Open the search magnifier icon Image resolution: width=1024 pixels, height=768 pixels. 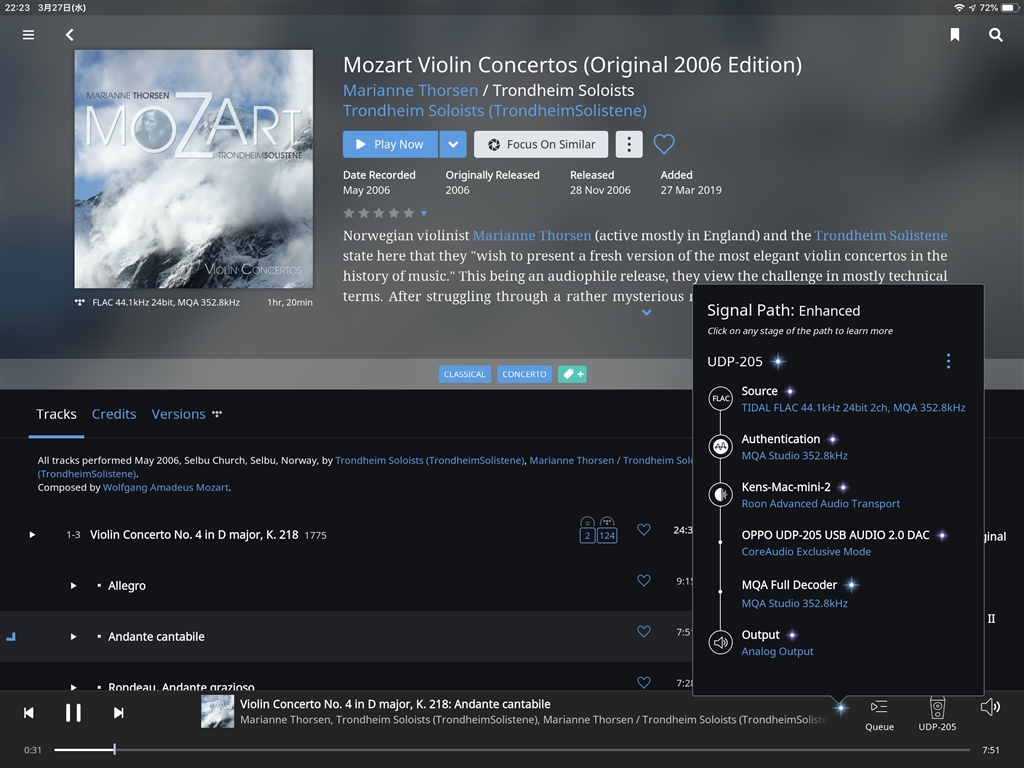pos(995,35)
